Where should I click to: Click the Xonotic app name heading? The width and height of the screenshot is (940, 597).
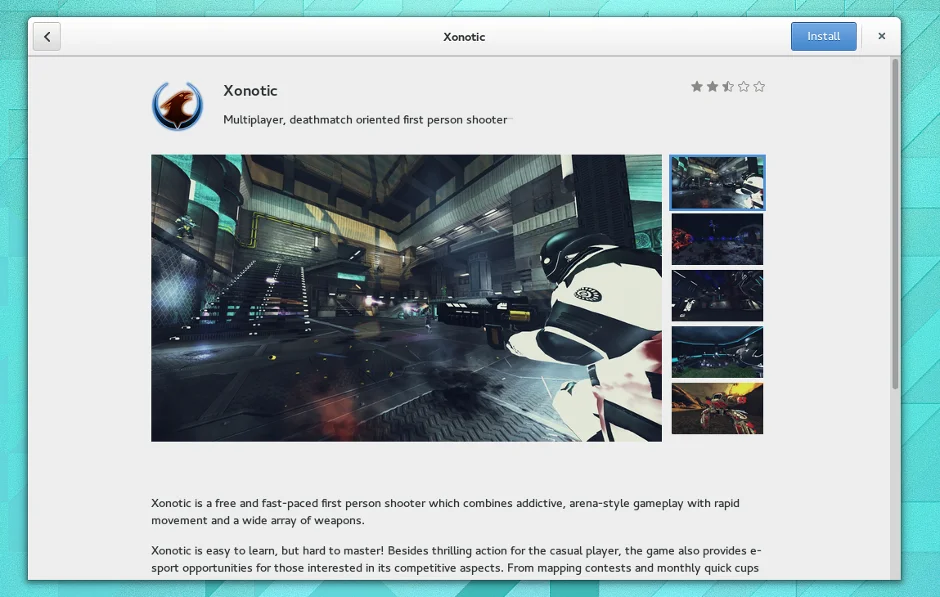click(x=250, y=91)
